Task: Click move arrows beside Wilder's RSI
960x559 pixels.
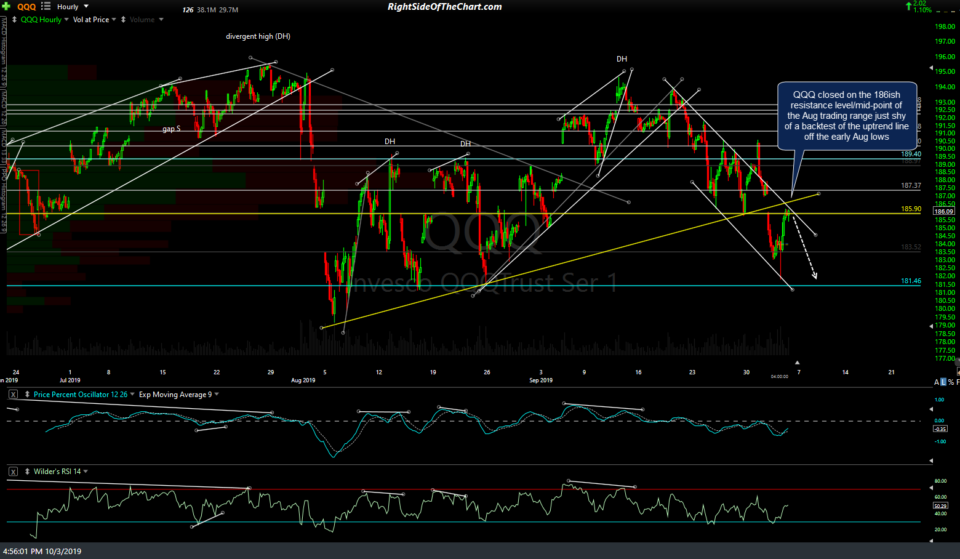Action: click(x=27, y=471)
